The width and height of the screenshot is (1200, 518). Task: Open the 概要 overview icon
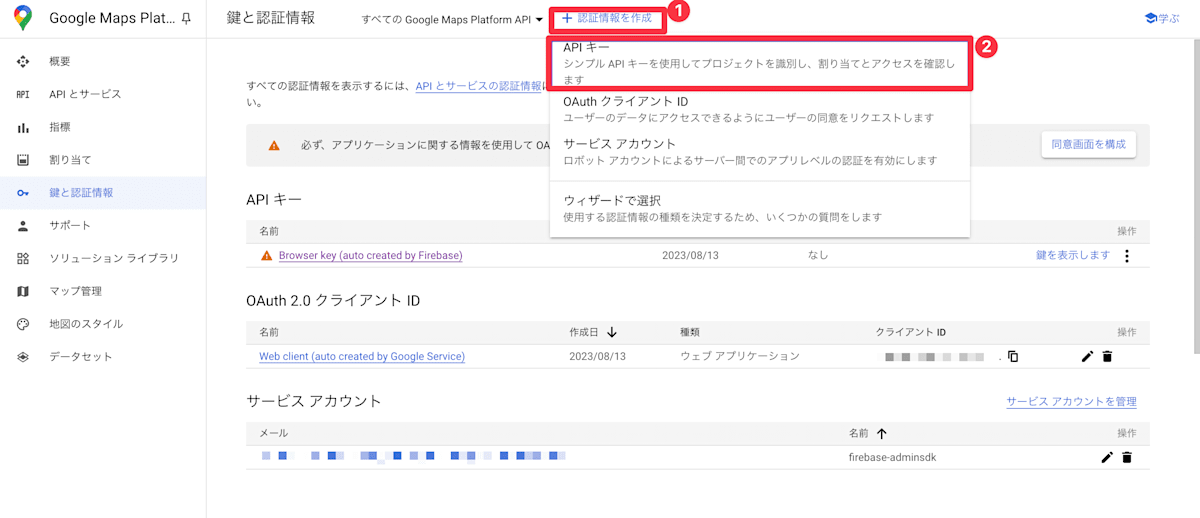click(x=23, y=61)
